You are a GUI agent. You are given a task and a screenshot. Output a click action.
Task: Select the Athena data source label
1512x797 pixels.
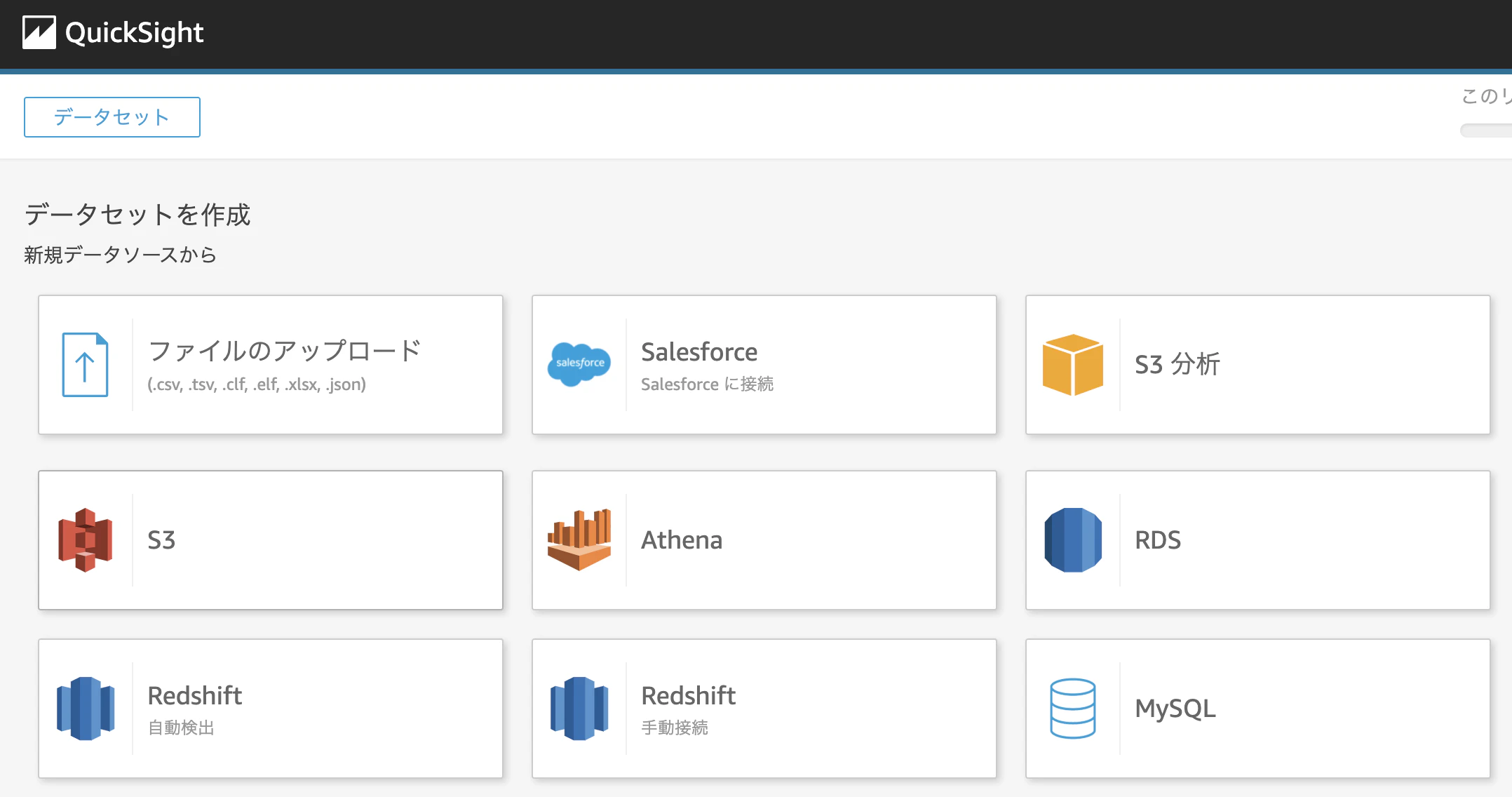tap(682, 540)
